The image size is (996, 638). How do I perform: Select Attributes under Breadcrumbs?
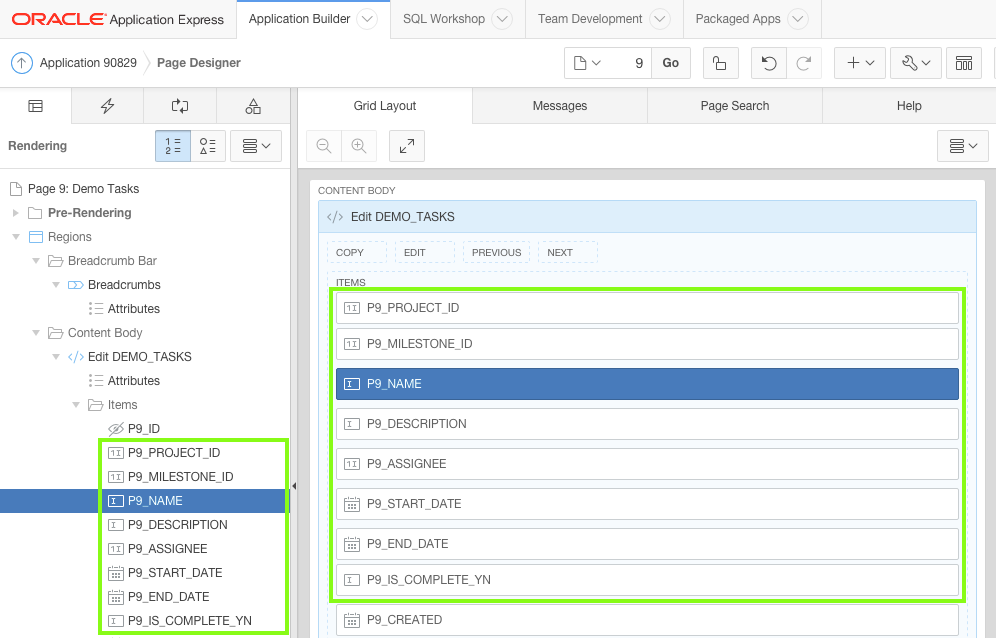coord(133,309)
